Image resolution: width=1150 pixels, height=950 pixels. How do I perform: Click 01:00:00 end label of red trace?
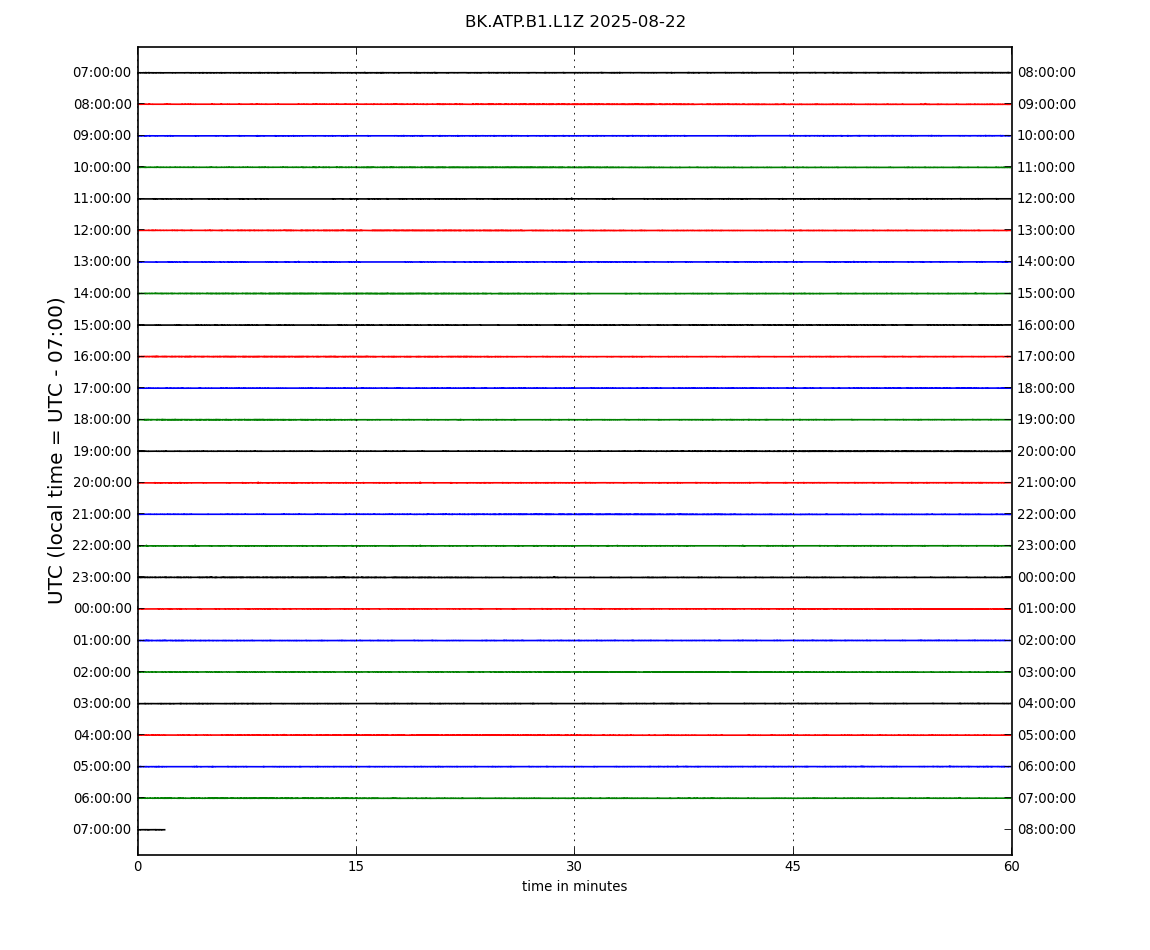pyautogui.click(x=1047, y=609)
